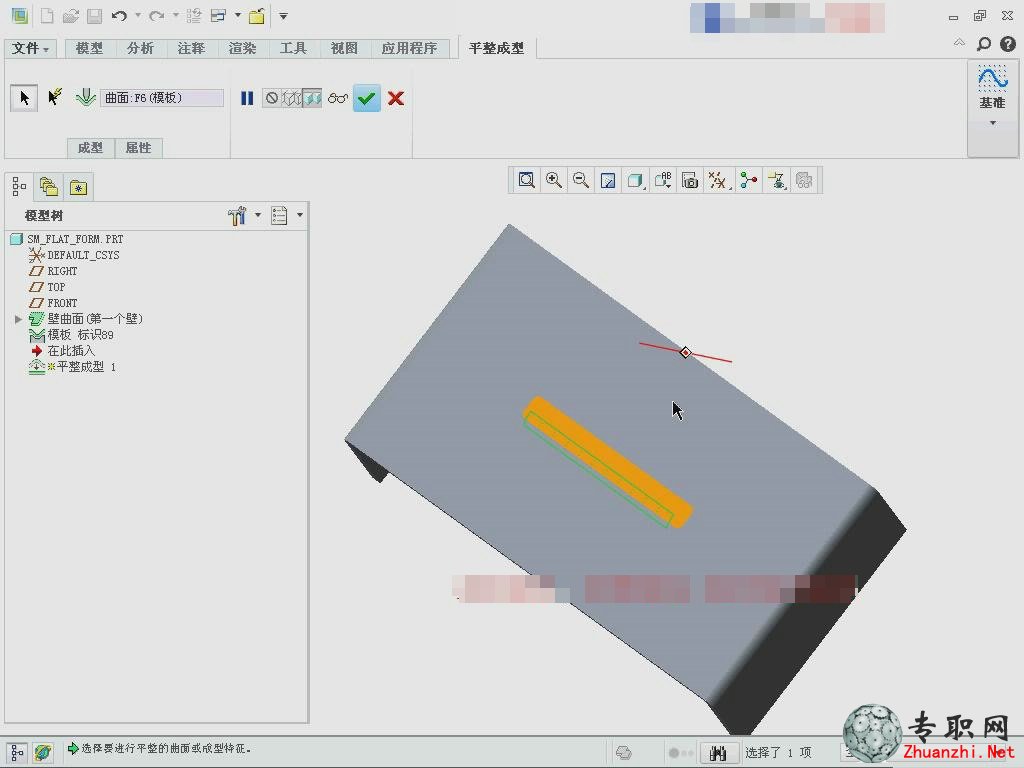Accept the feature with the green checkmark

point(367,98)
